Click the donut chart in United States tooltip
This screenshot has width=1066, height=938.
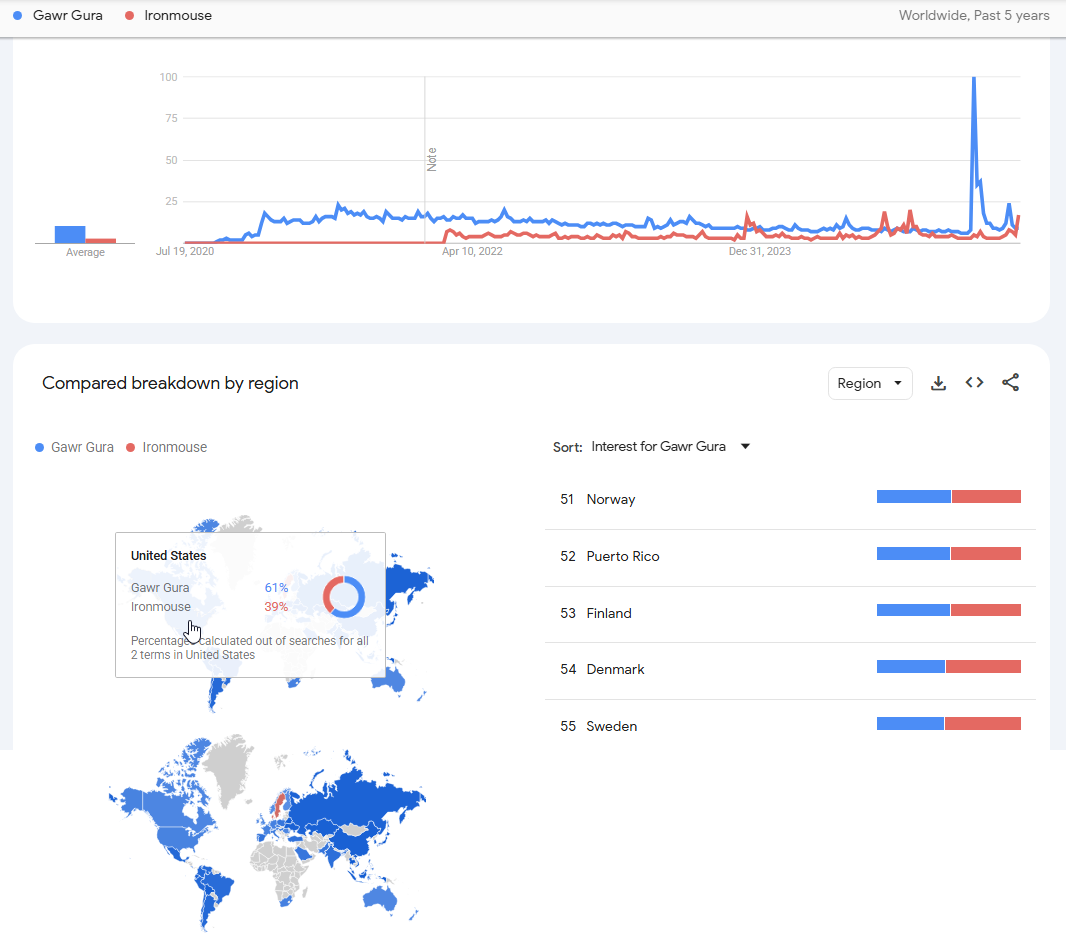(x=344, y=597)
